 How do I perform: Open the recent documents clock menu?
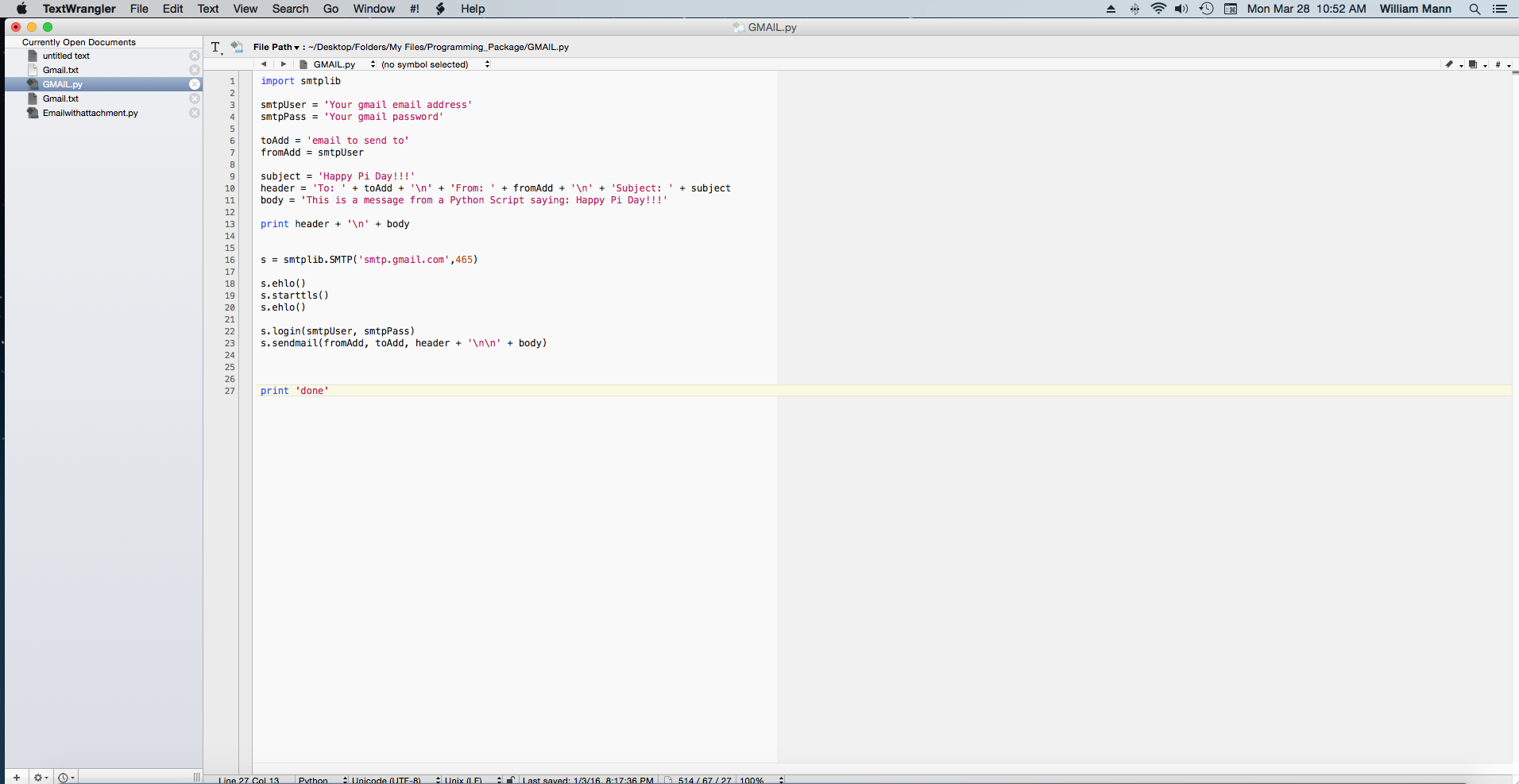click(x=66, y=778)
